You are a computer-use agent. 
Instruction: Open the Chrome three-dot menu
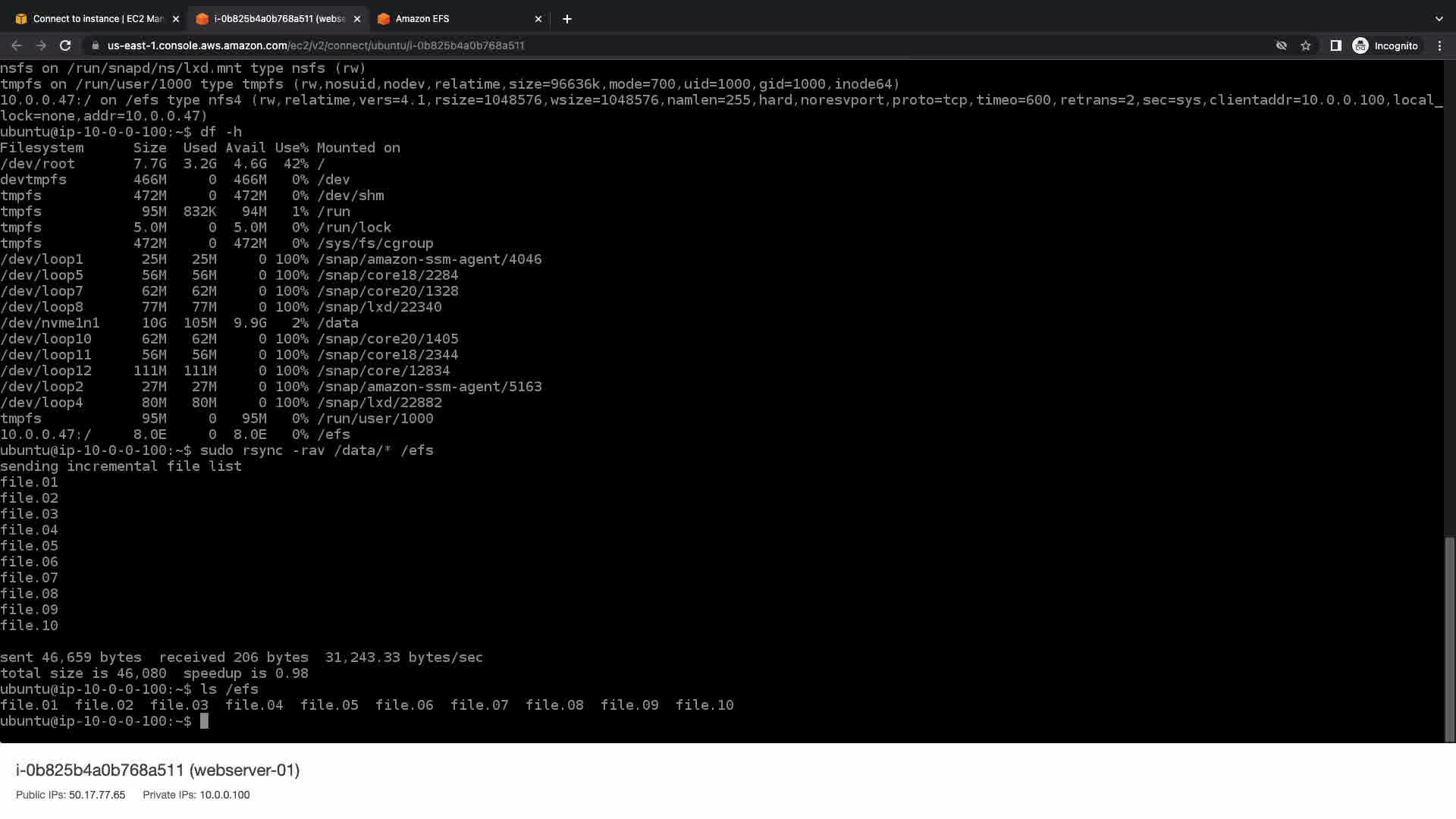(1439, 45)
